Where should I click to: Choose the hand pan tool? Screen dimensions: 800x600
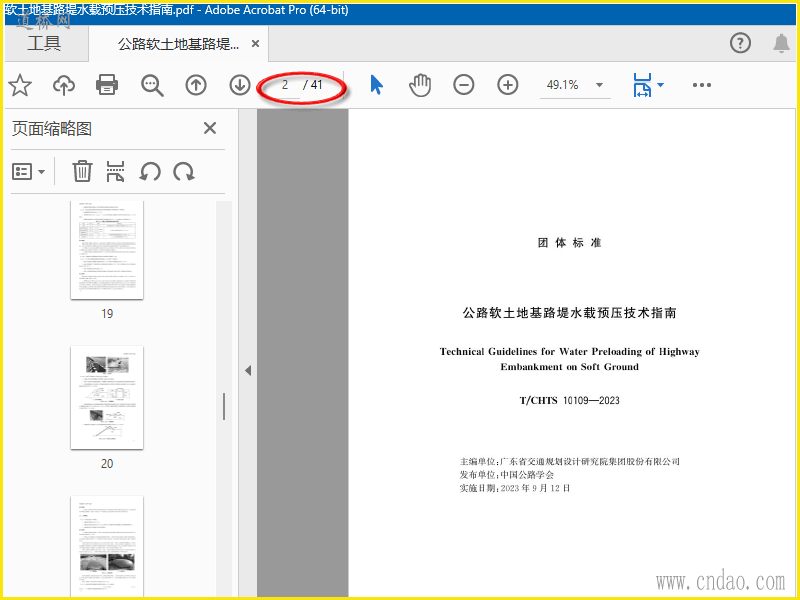click(x=420, y=85)
